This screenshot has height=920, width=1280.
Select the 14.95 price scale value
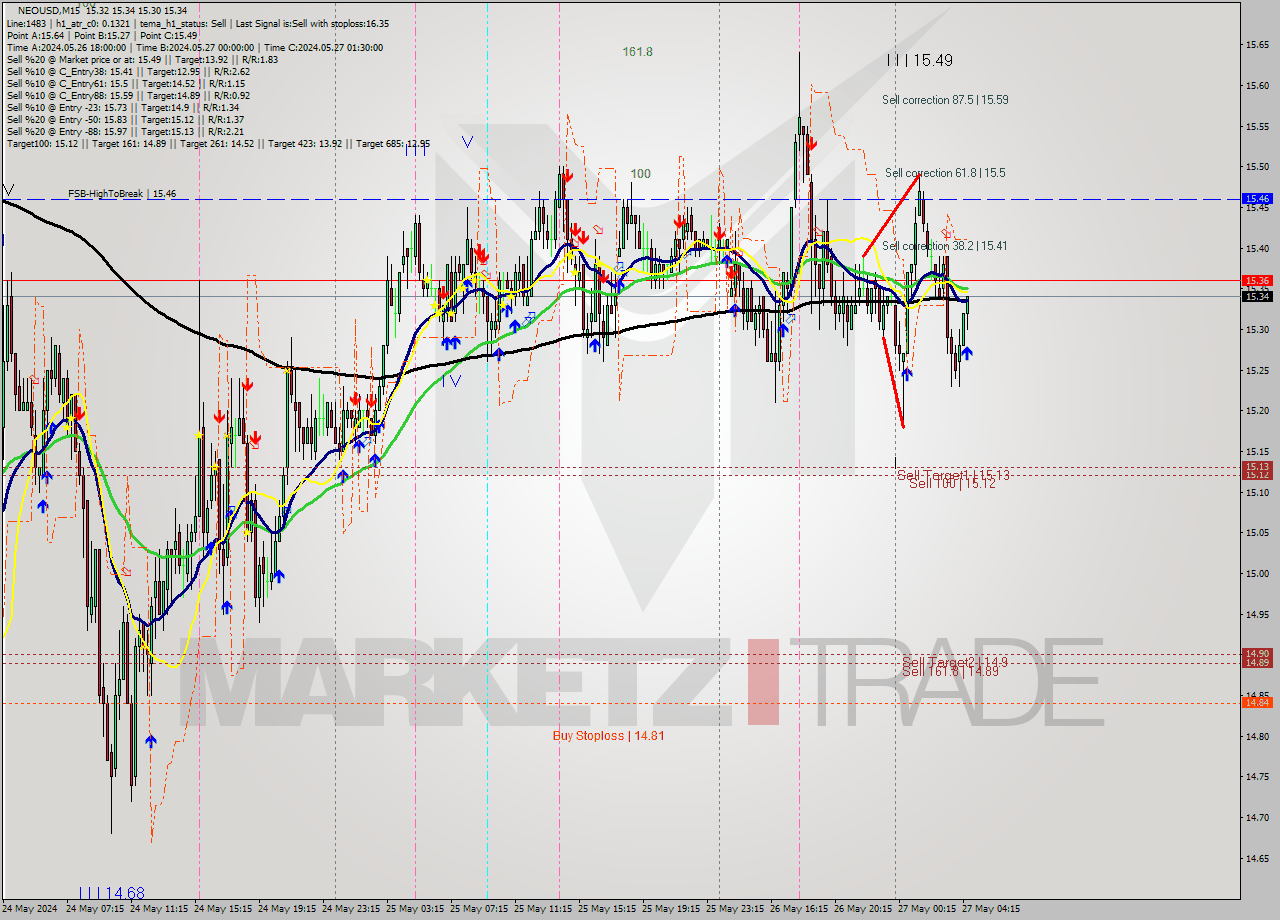tap(1257, 613)
